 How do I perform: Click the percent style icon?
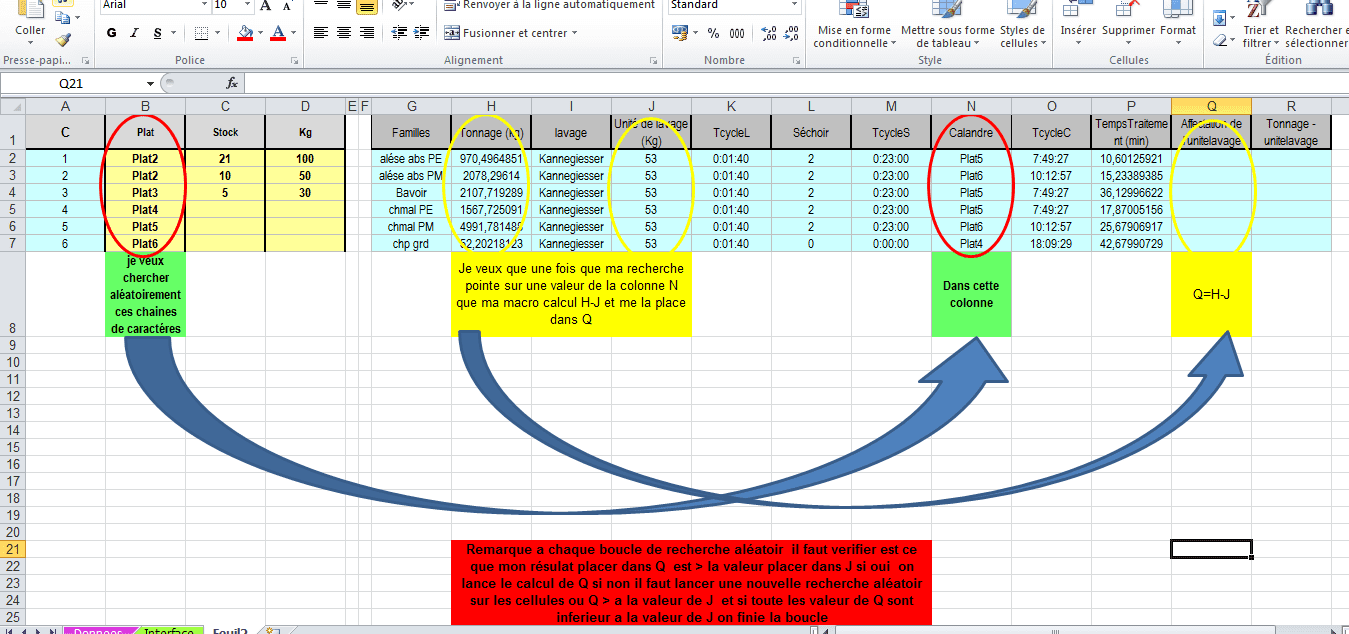click(713, 33)
